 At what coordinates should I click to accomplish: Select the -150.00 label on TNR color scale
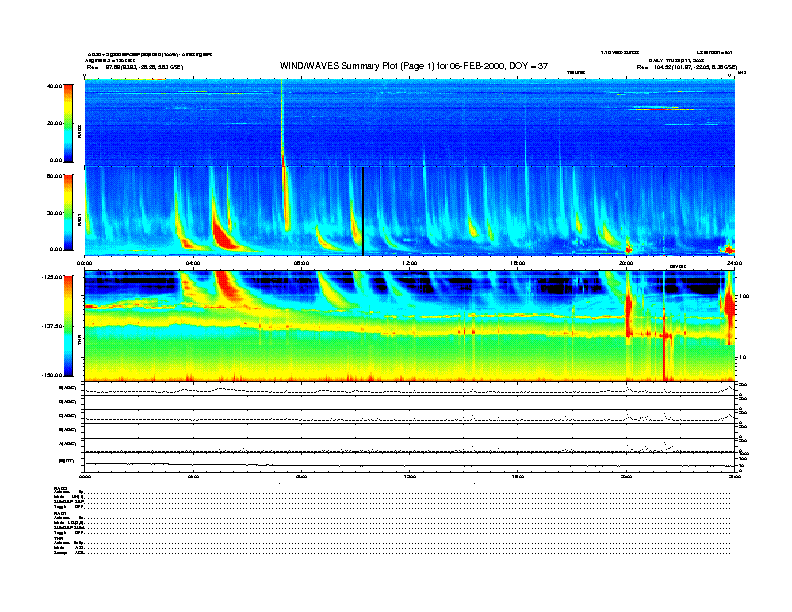point(52,375)
